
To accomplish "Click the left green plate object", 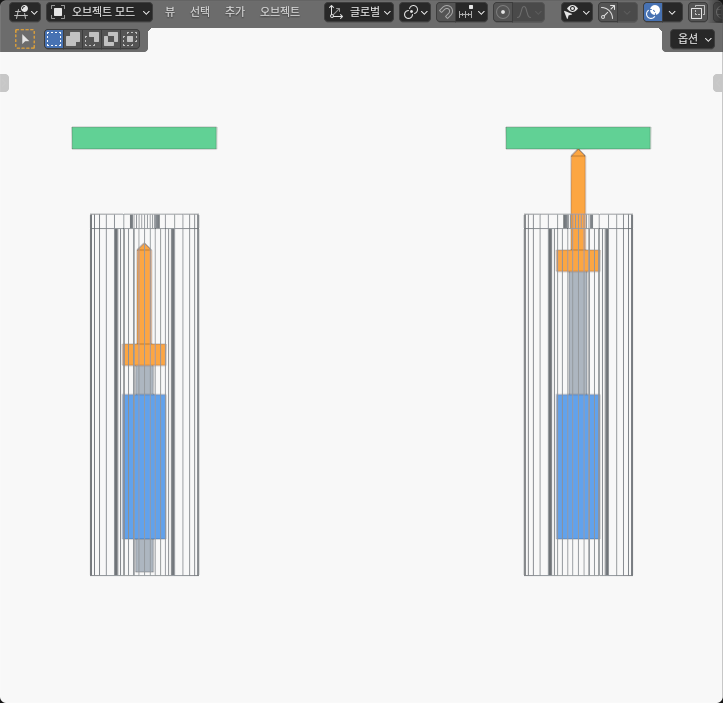I will [x=144, y=138].
